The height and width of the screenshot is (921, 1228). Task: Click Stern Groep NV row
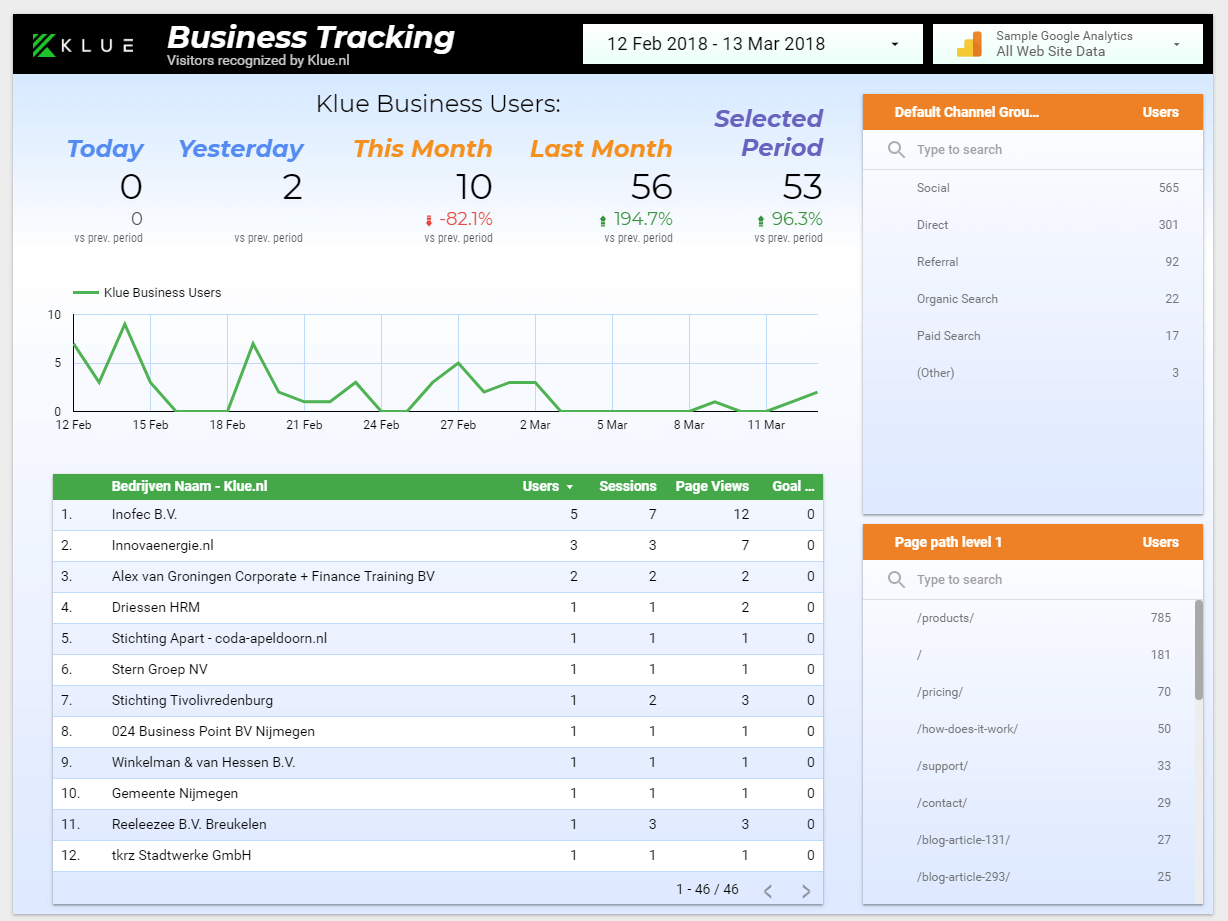[x=438, y=670]
